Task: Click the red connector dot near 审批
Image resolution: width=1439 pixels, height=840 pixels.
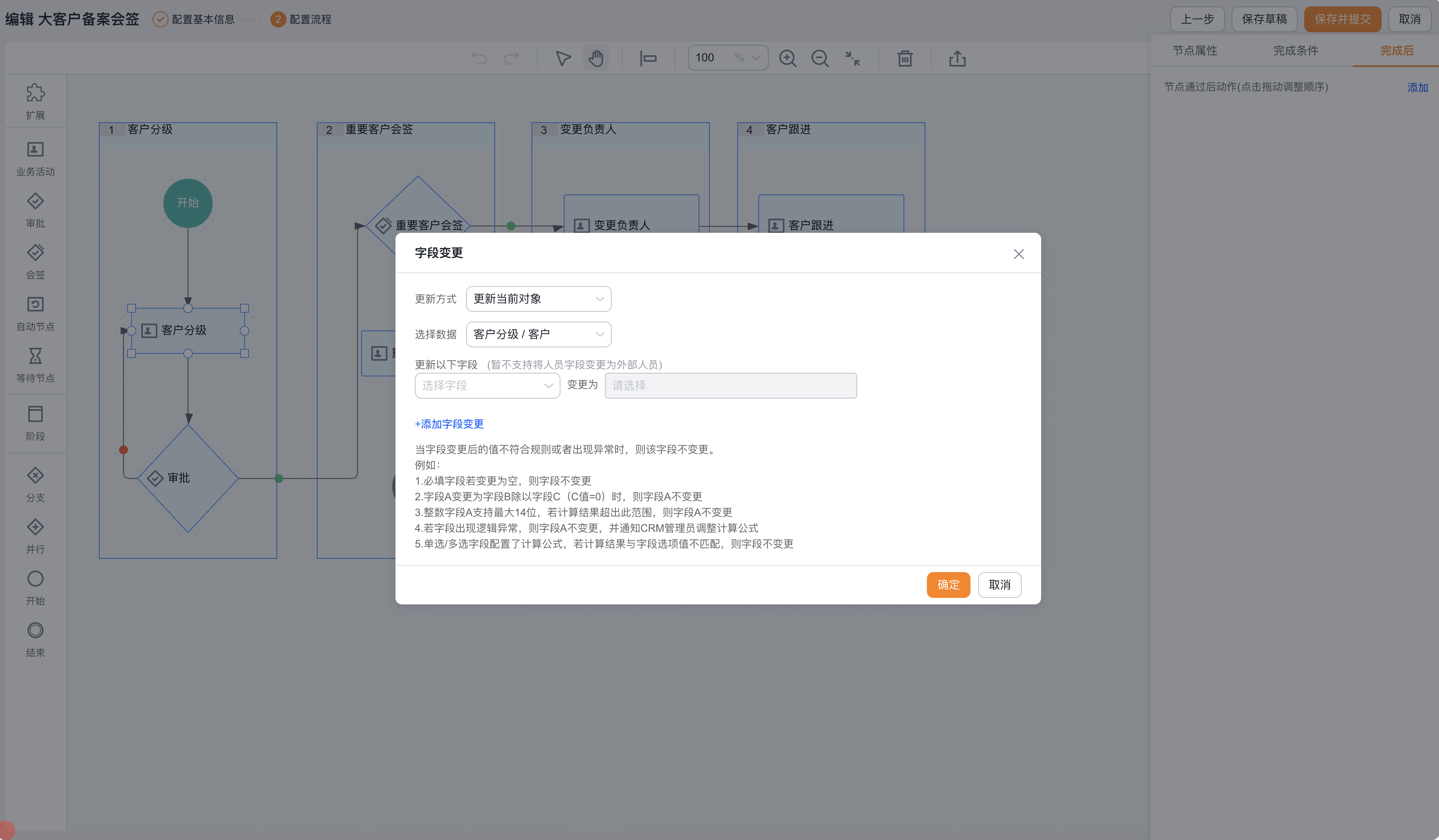Action: pos(123,450)
